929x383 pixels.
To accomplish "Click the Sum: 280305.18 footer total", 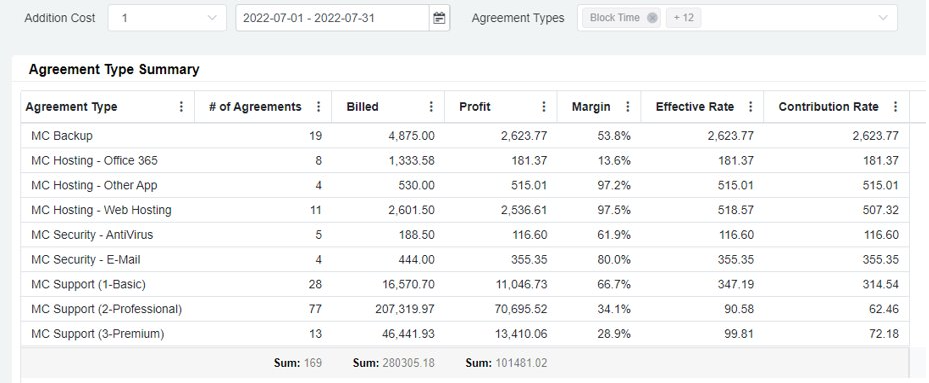I will click(x=393, y=363).
